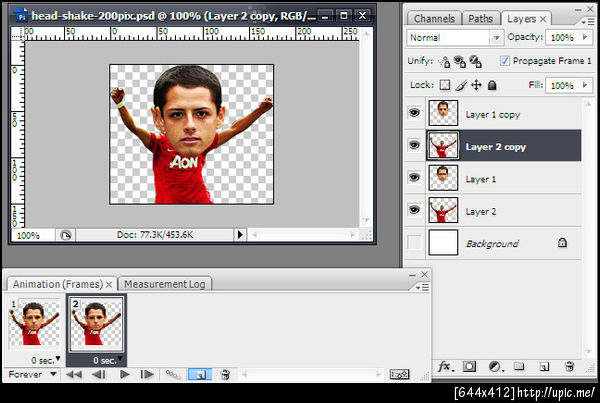This screenshot has height=403, width=600.
Task: Duplicate the selected animation frame
Action: [x=200, y=374]
